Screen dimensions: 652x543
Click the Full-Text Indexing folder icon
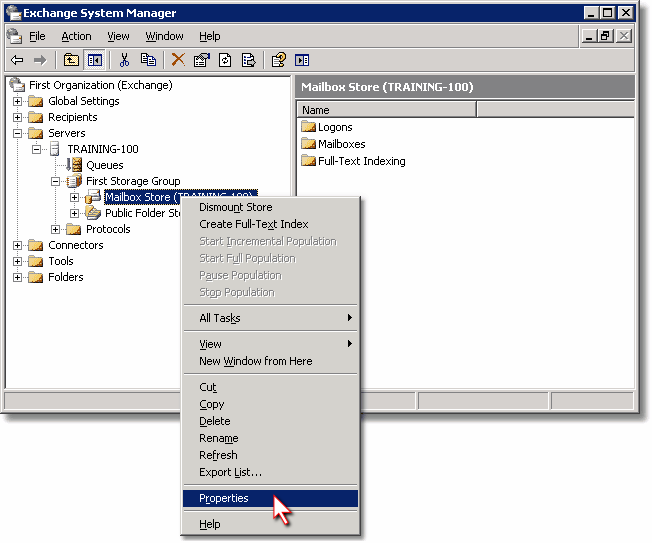point(309,160)
